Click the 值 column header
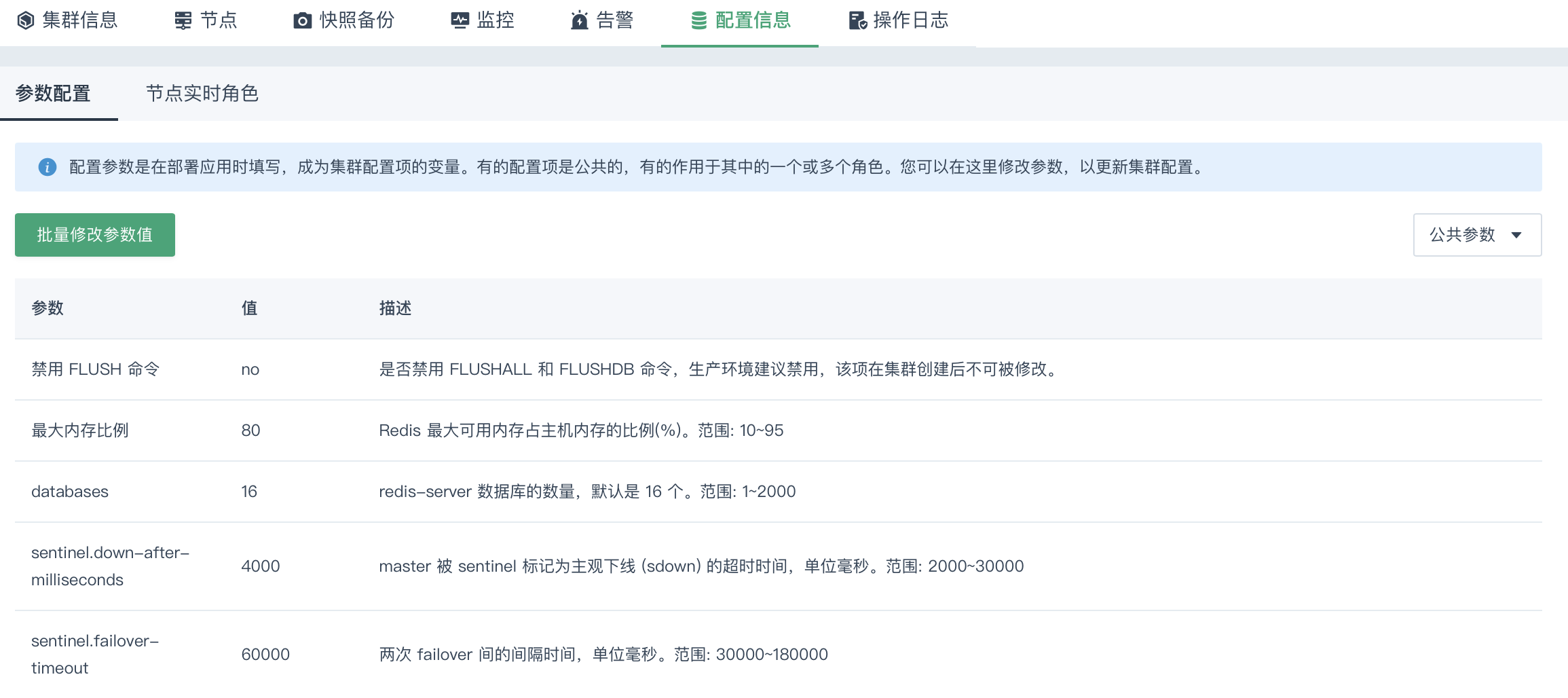 250,308
